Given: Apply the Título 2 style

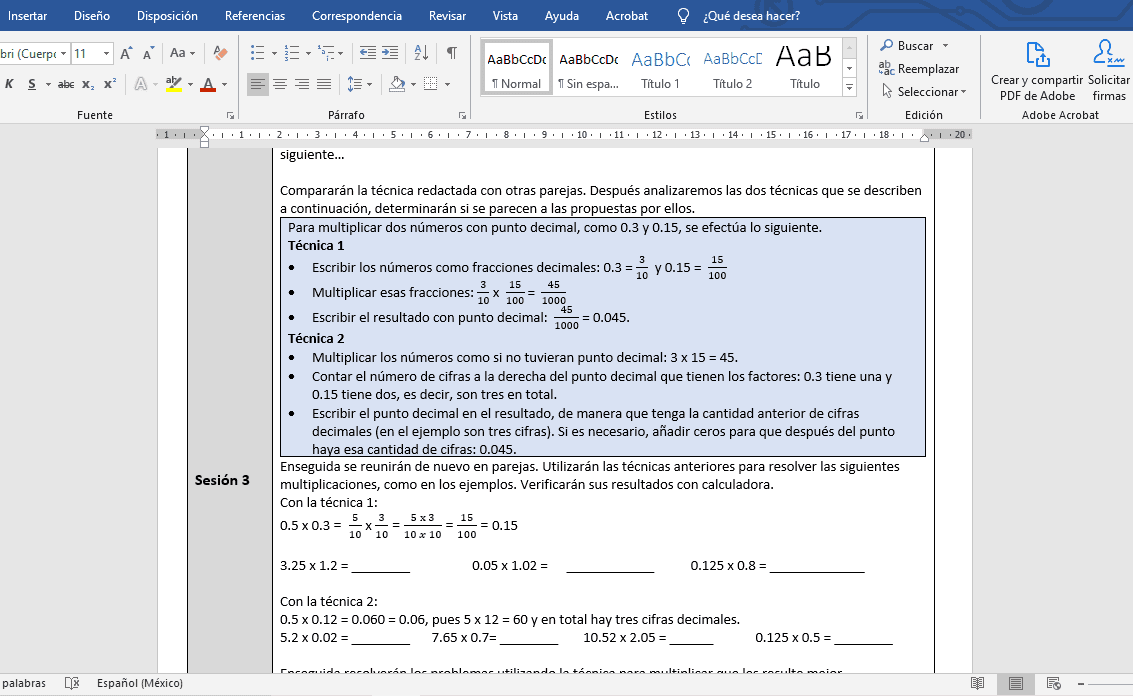Looking at the screenshot, I should (x=733, y=68).
